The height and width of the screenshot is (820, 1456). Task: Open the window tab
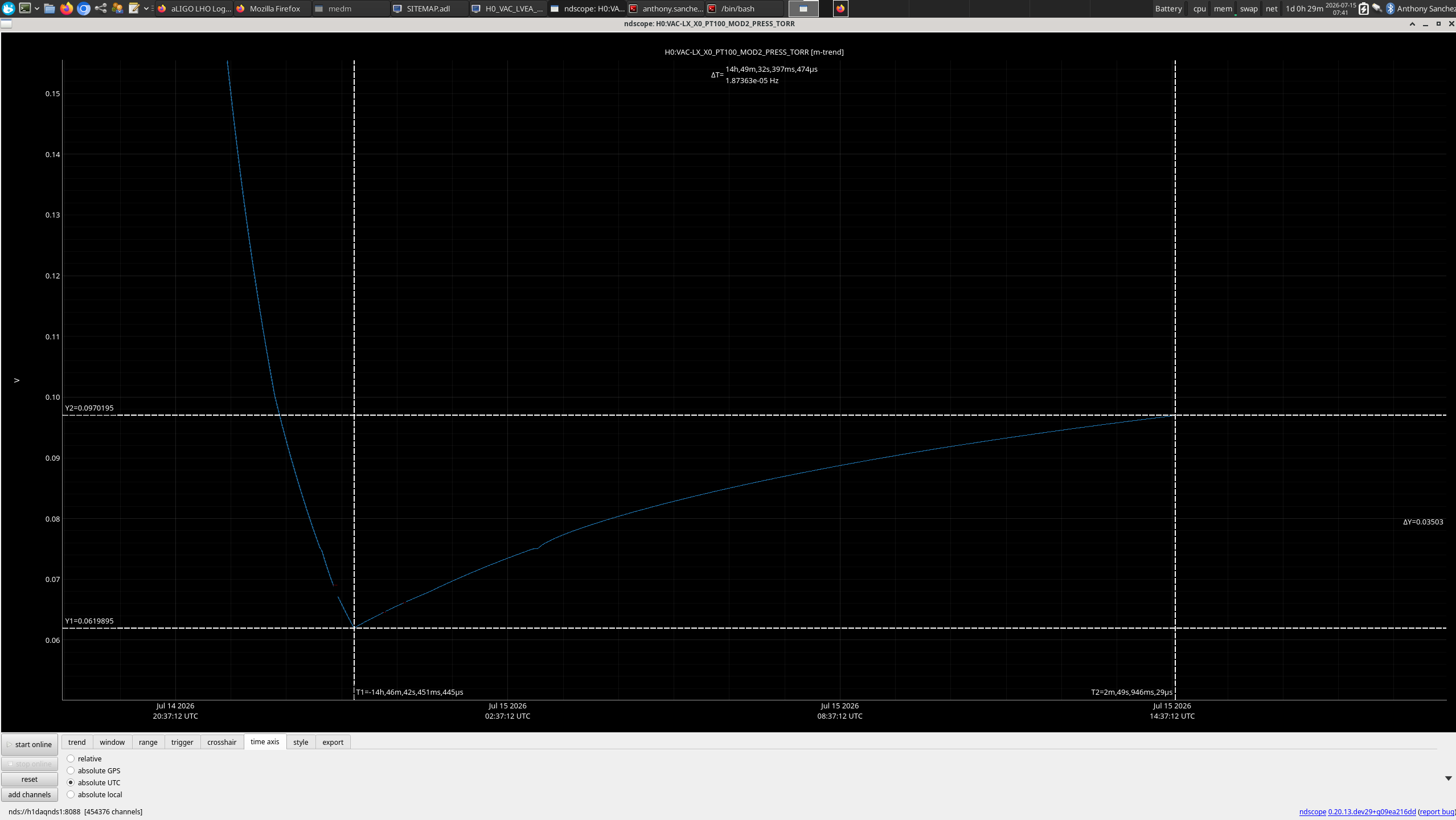(112, 742)
